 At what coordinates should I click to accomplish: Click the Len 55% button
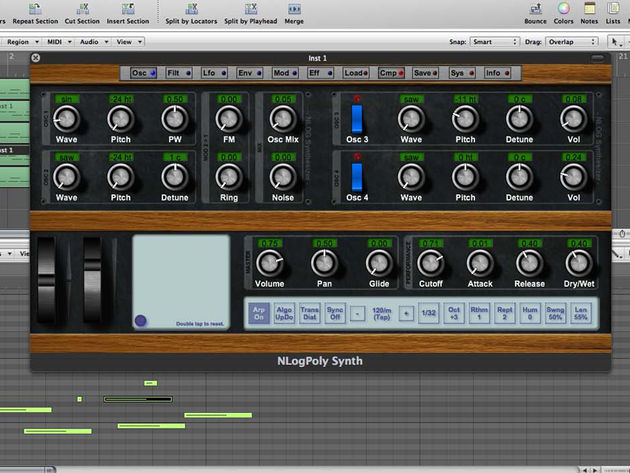pyautogui.click(x=581, y=313)
